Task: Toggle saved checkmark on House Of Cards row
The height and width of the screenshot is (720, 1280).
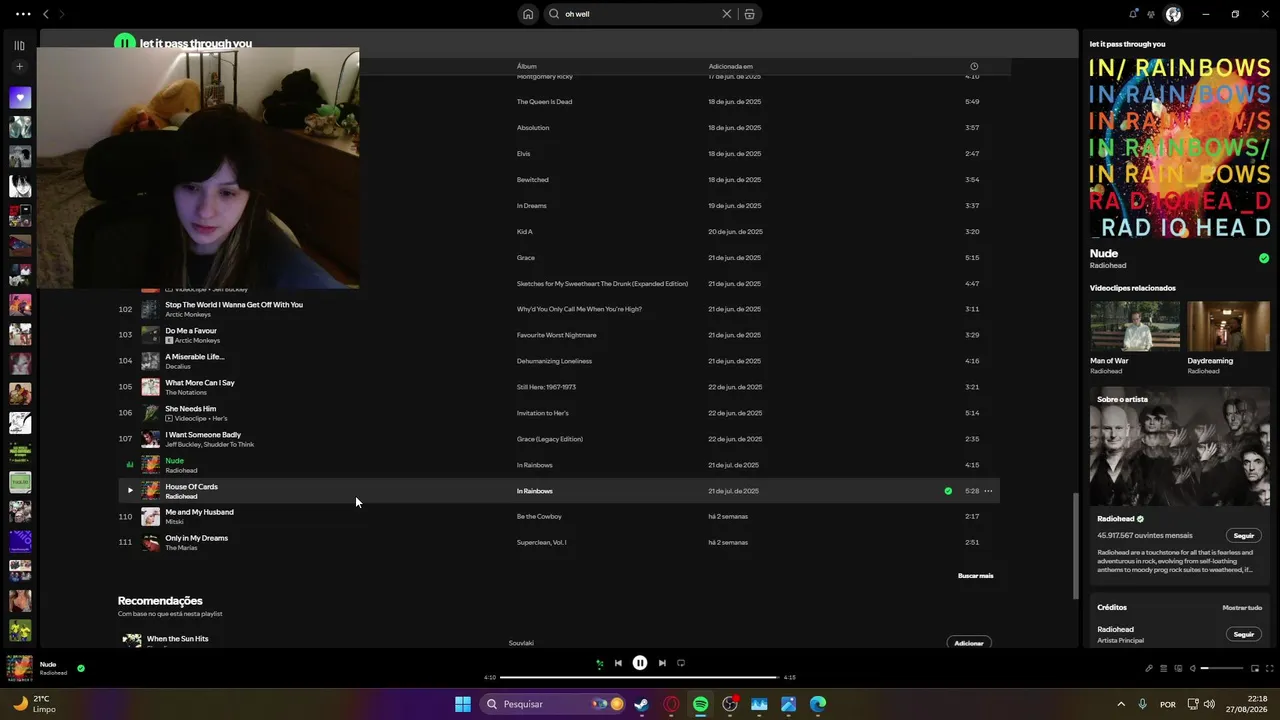Action: [x=948, y=491]
